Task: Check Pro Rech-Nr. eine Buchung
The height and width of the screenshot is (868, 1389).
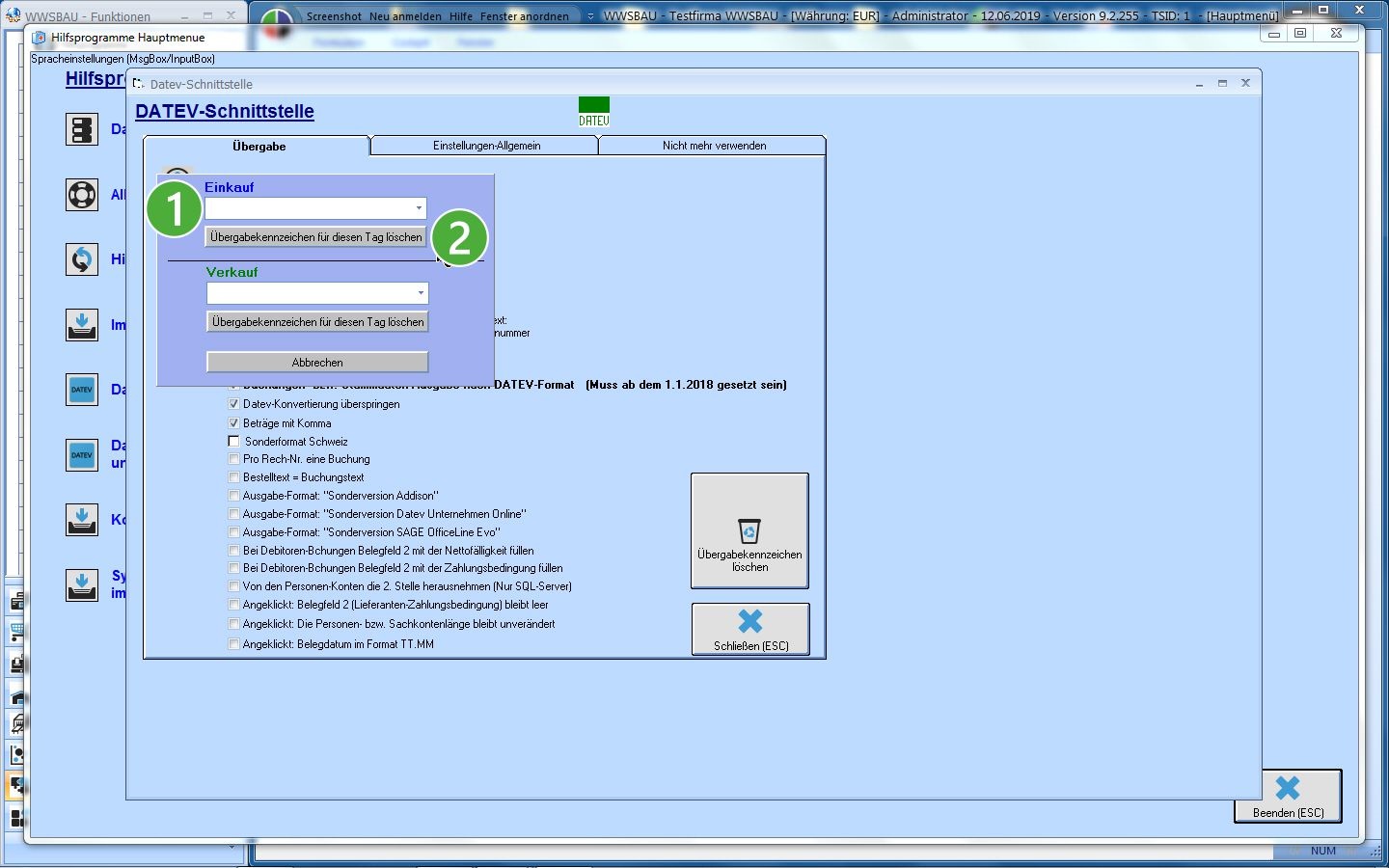Action: click(233, 459)
